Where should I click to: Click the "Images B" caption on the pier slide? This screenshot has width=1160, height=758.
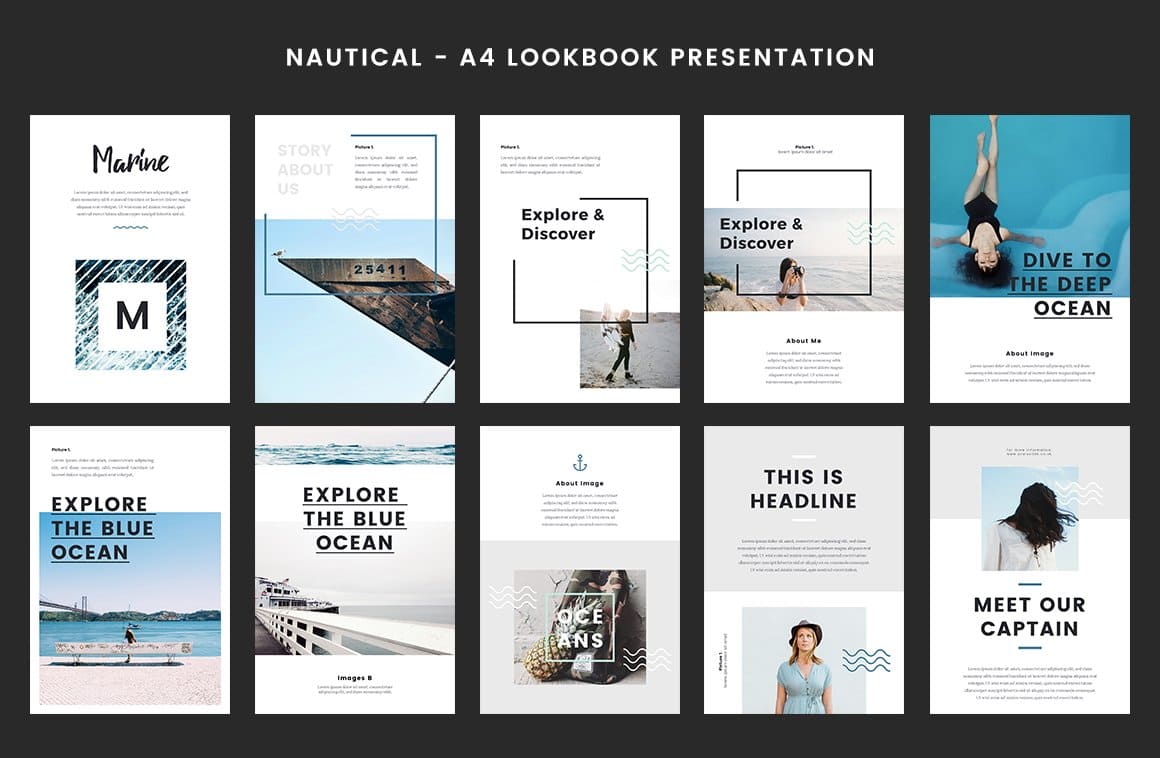click(352, 676)
